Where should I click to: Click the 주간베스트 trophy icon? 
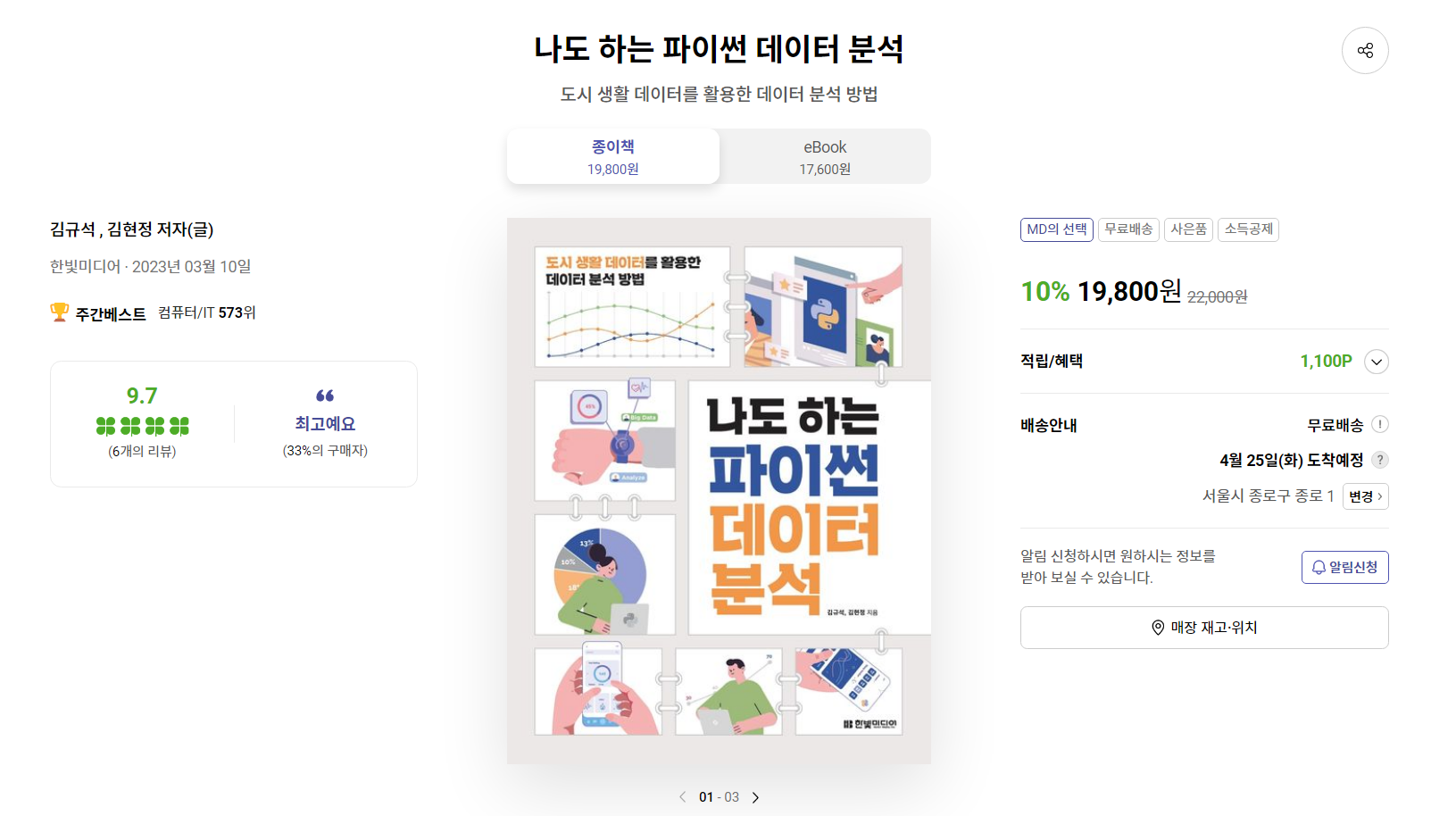59,312
